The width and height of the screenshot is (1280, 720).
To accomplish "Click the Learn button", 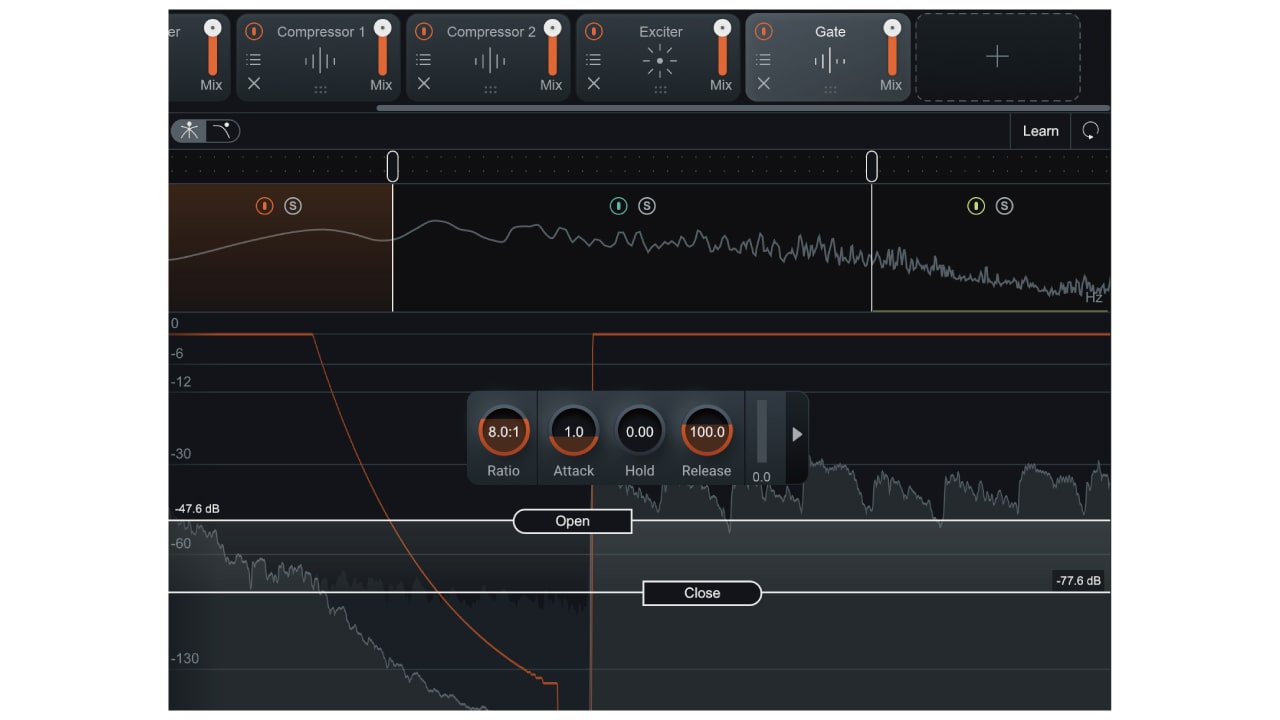I will [1040, 130].
